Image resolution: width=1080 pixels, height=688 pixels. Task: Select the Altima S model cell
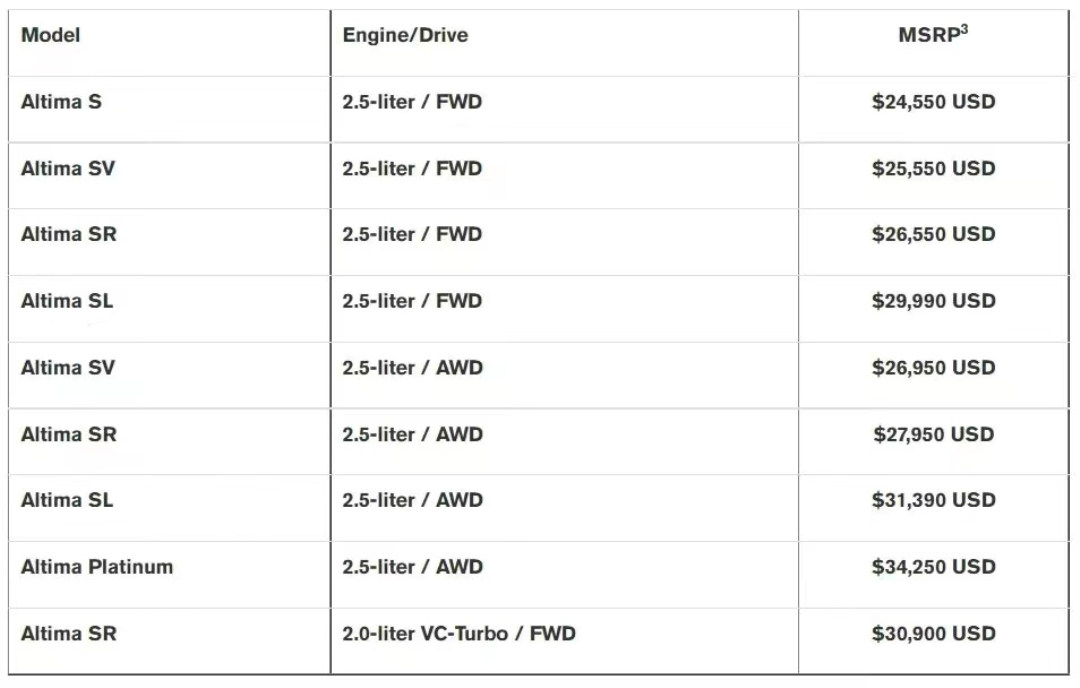click(61, 101)
